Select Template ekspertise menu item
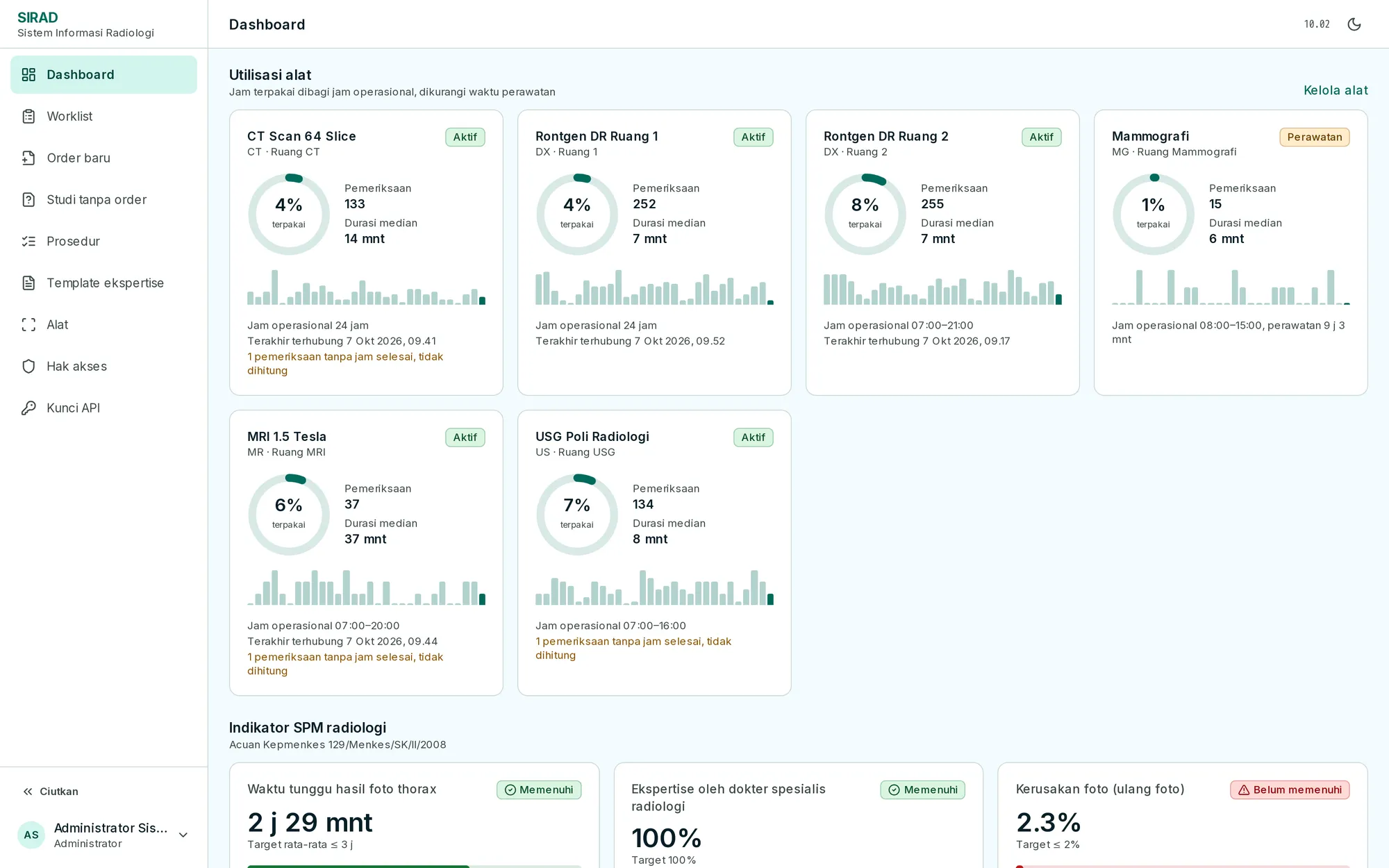The width and height of the screenshot is (1389, 868). [x=103, y=283]
